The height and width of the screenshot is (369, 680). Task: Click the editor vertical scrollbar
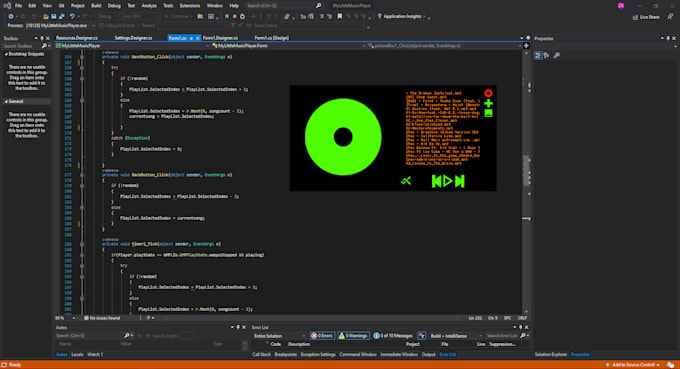[x=526, y=182]
